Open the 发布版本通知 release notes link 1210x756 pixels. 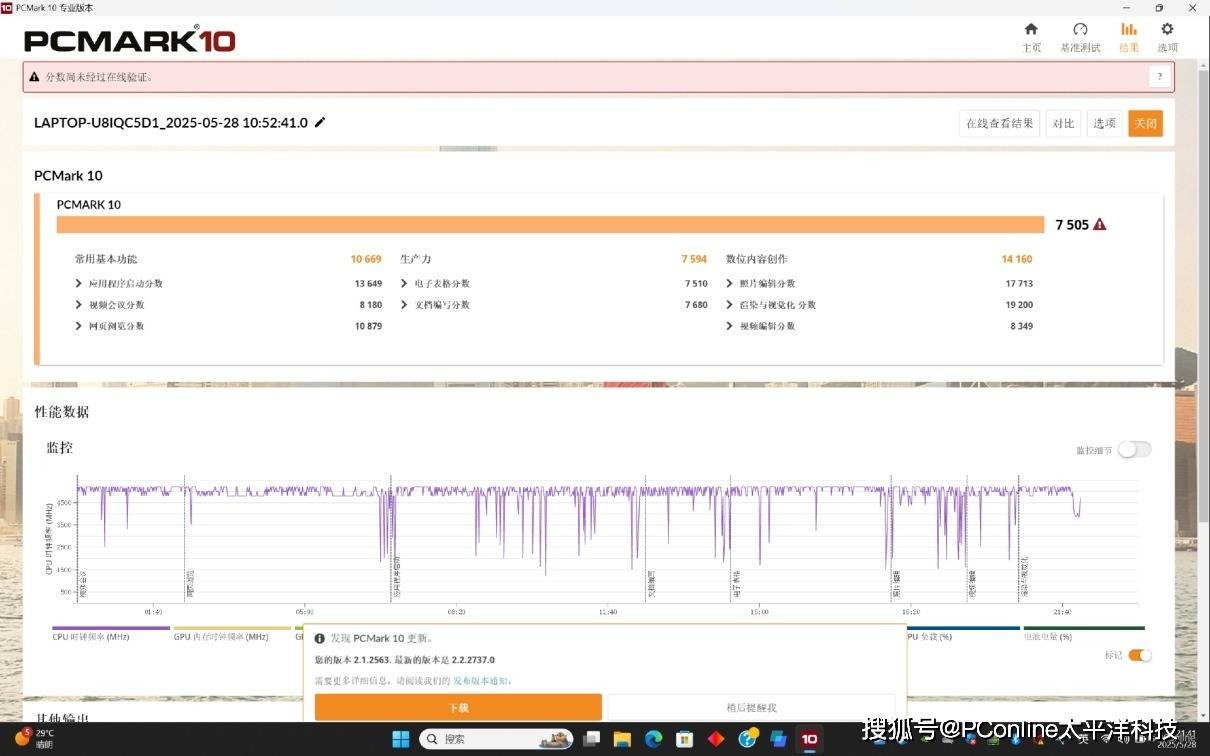pyautogui.click(x=481, y=681)
